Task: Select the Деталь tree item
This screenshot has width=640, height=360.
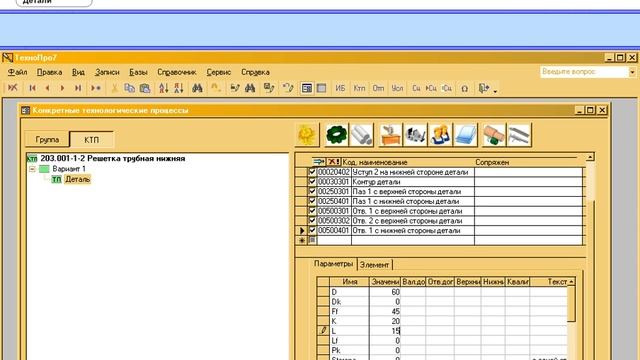Action: coord(78,179)
